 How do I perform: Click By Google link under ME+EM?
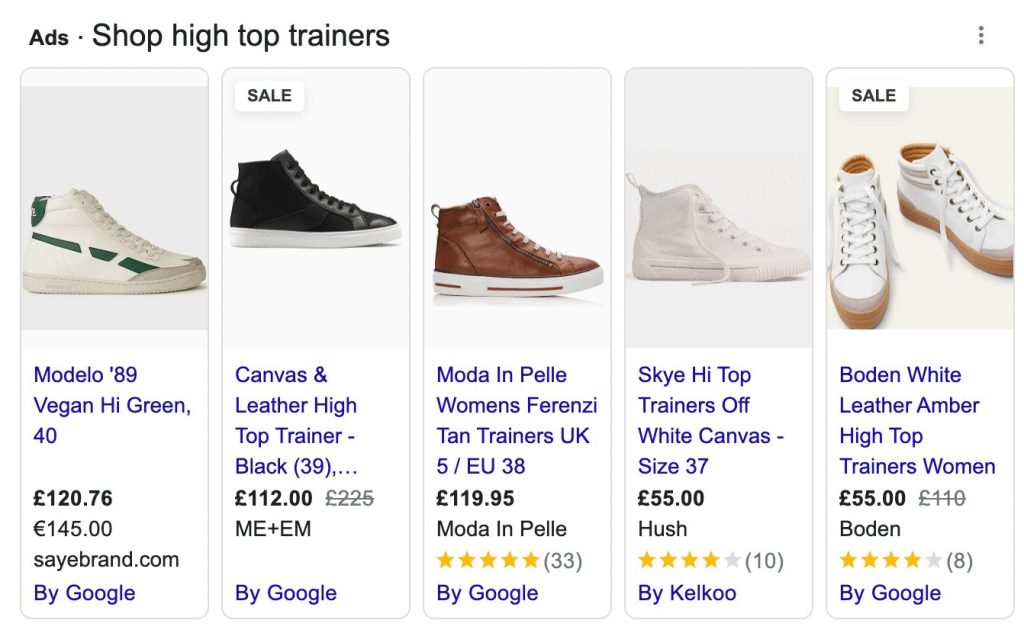click(286, 592)
